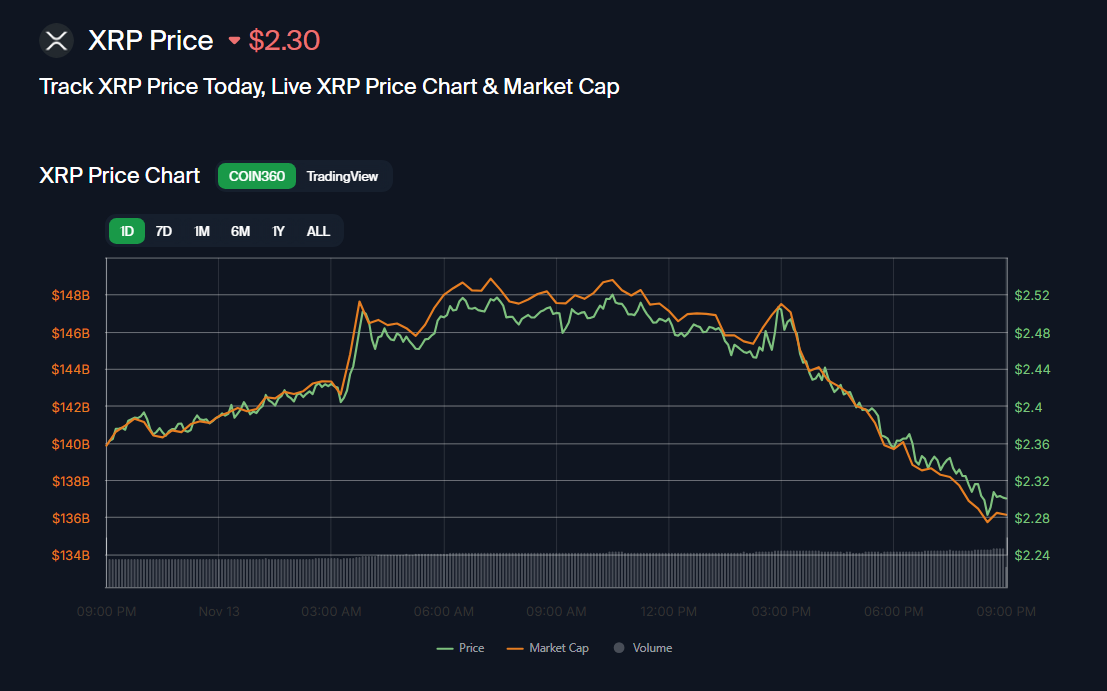Click the $148B market cap axis label

pos(71,295)
